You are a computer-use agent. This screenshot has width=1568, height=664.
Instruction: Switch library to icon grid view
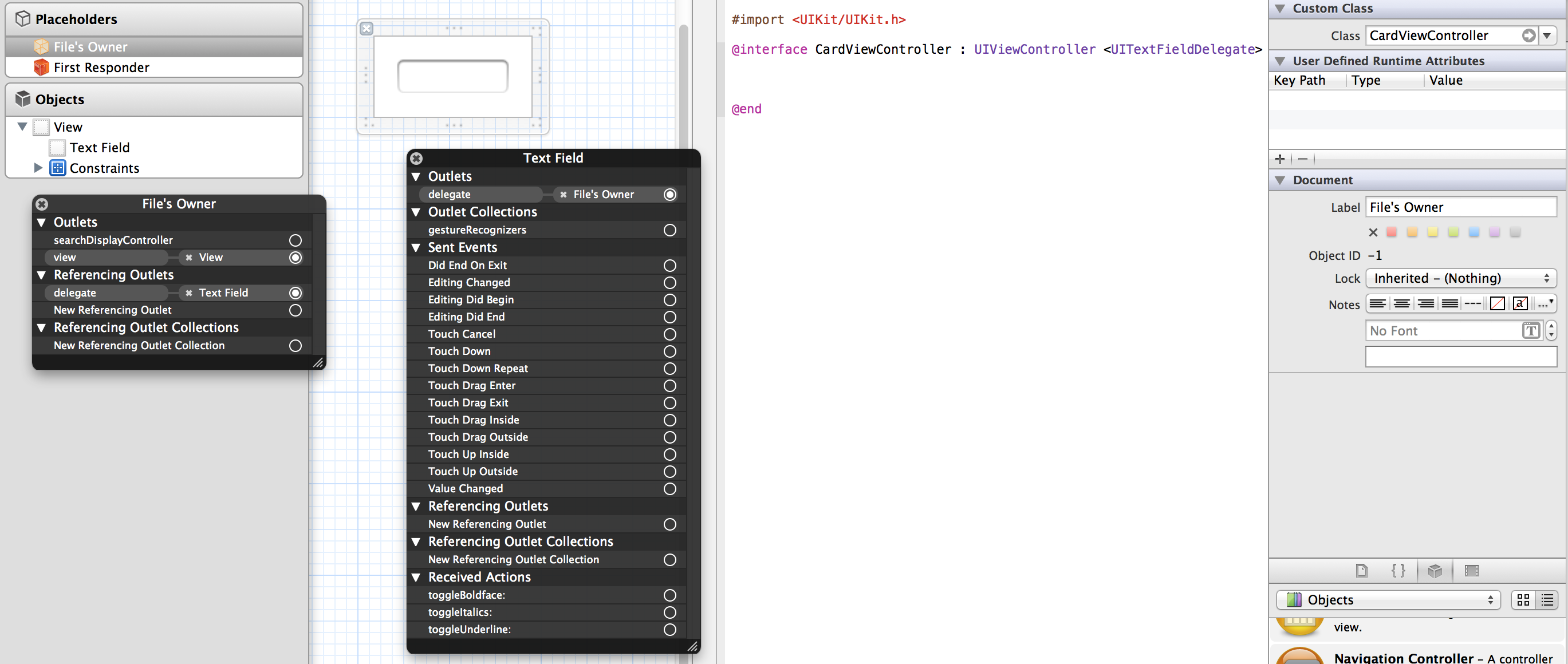1523,599
